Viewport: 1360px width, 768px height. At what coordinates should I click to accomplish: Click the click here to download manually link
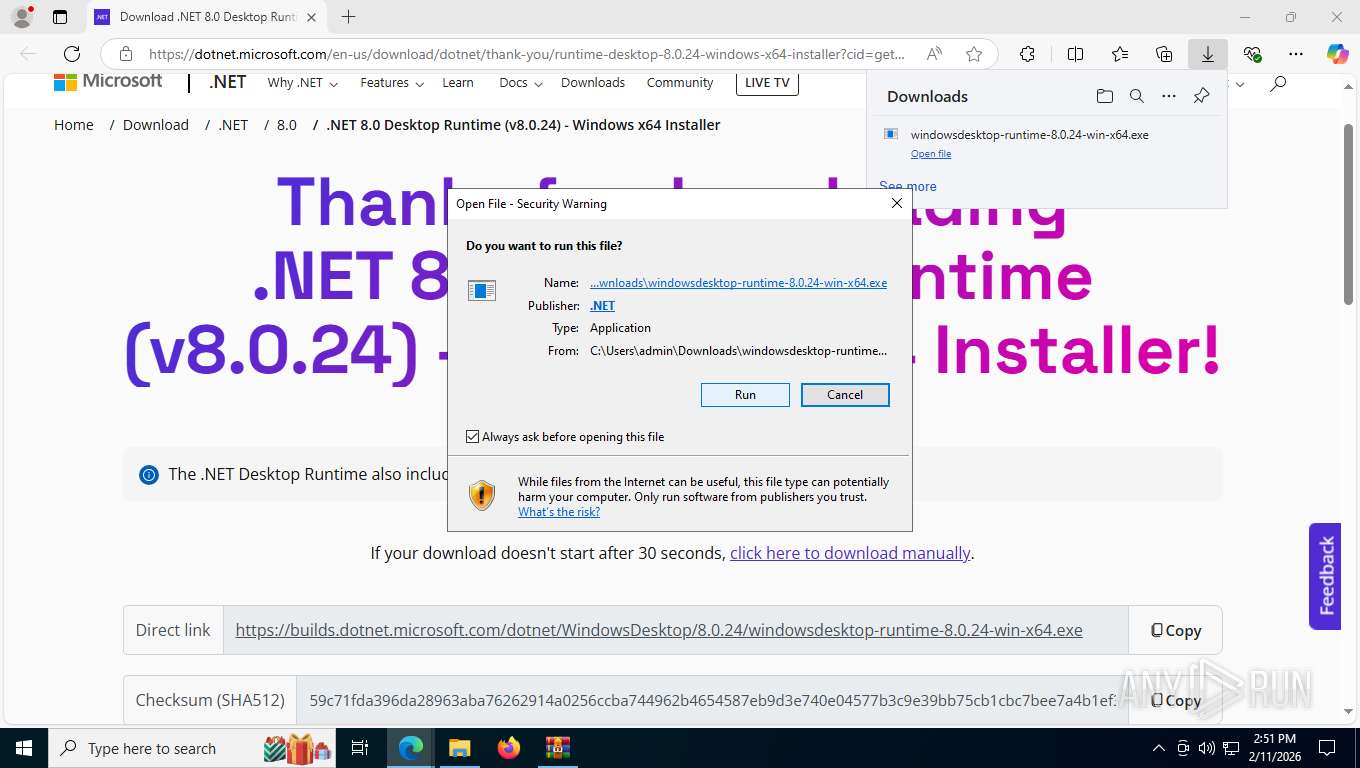[x=850, y=553]
